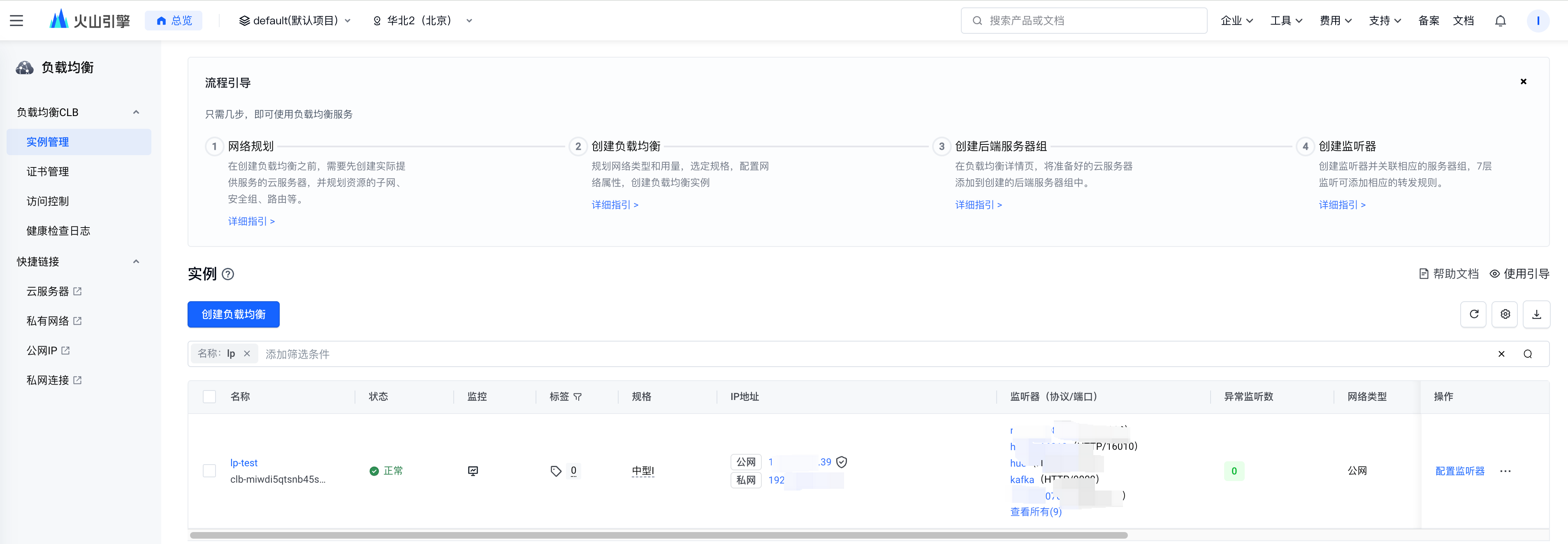Open 帮助文档 link

pyautogui.click(x=1448, y=274)
